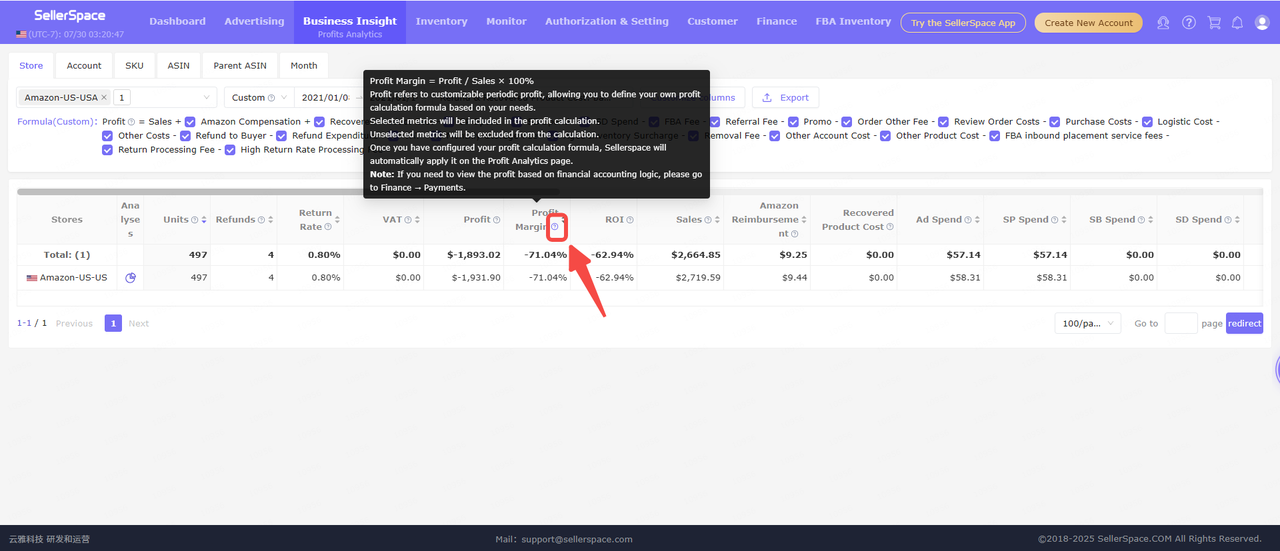Open customer support headset icon

(x=1163, y=22)
